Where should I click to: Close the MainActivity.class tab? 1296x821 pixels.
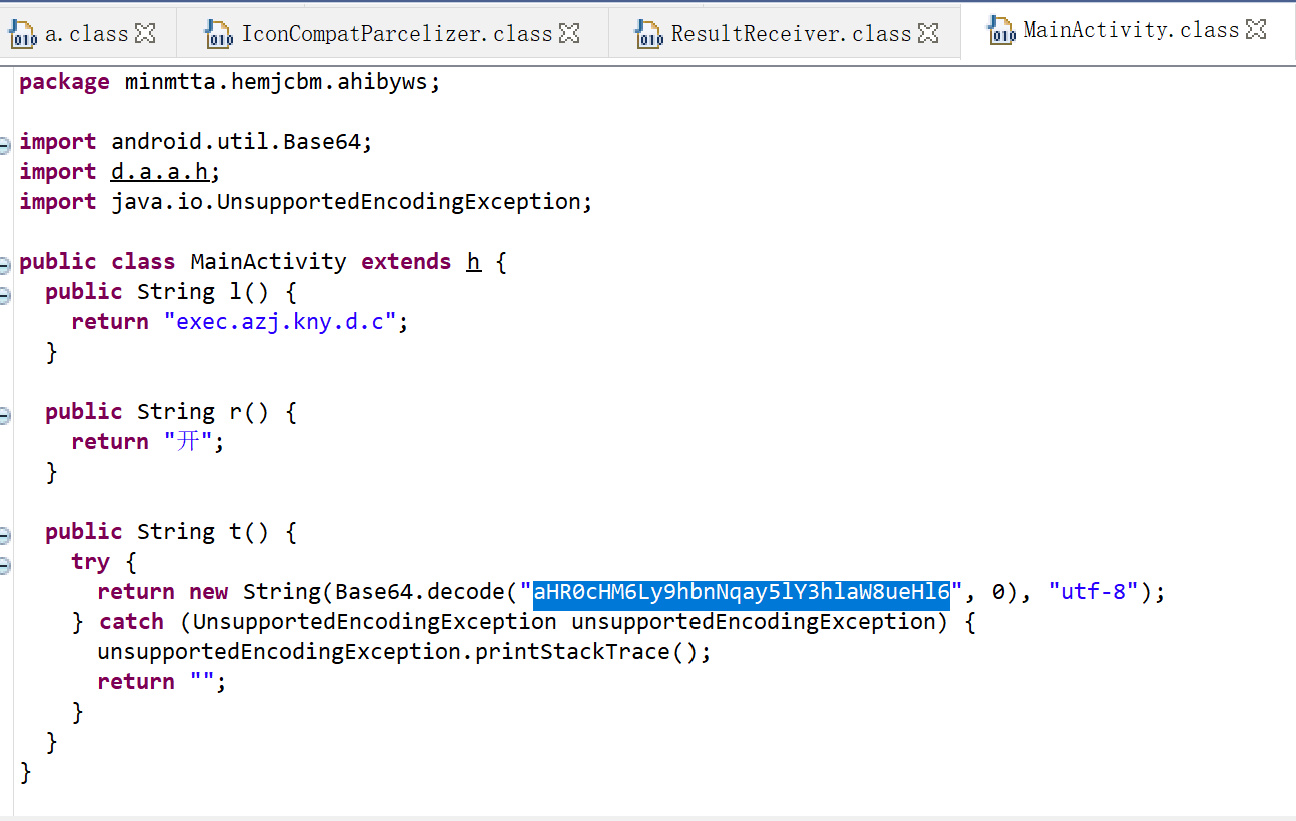1256,30
